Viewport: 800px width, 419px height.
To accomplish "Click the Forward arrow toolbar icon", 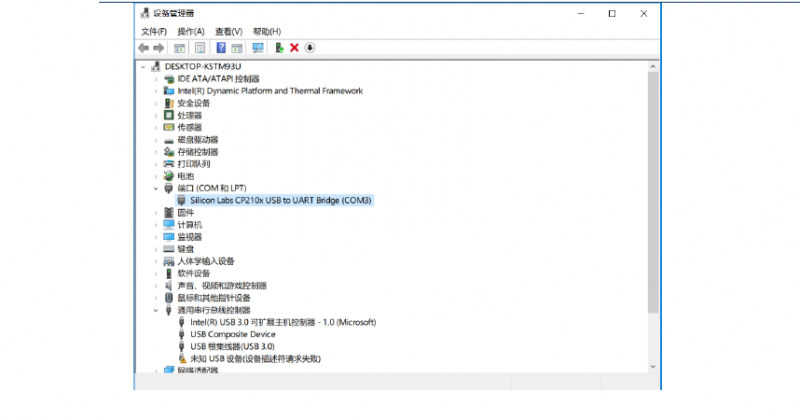I will point(159,47).
